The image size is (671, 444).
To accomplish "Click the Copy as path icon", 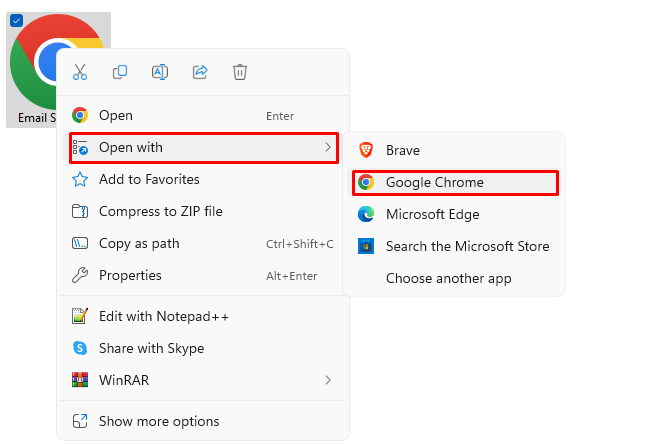I will (x=80, y=243).
